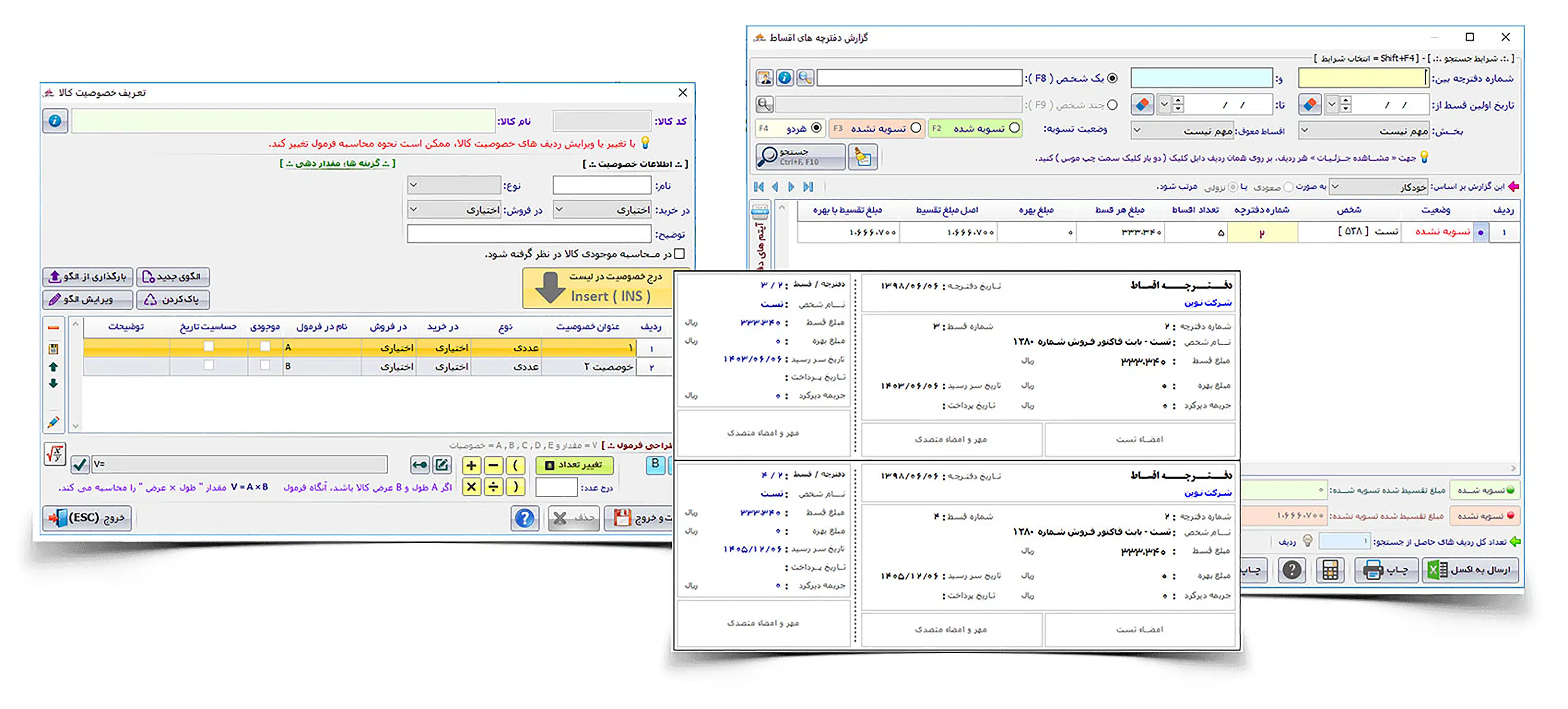The image size is (1568, 709).
Task: Click the green change count button
Action: [x=574, y=465]
